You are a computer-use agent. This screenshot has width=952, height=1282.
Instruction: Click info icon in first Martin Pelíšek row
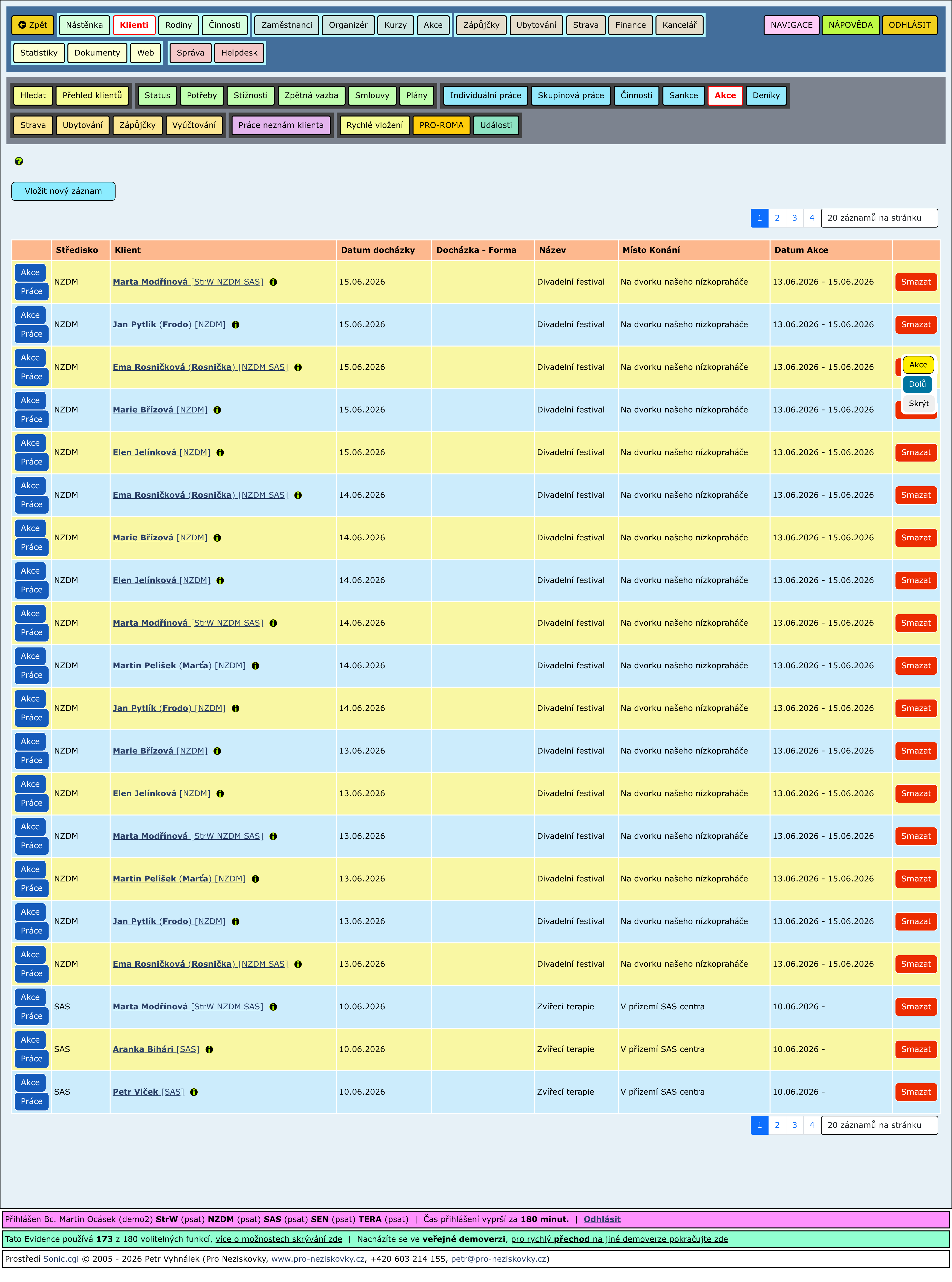point(255,666)
